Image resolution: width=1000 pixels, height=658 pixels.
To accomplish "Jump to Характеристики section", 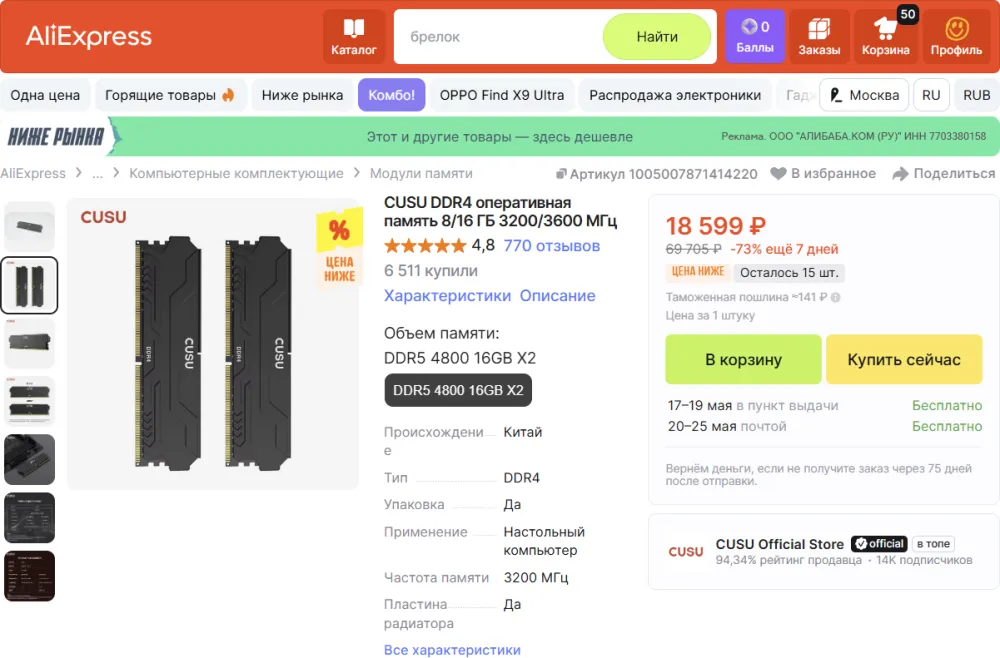I will pyautogui.click(x=447, y=296).
